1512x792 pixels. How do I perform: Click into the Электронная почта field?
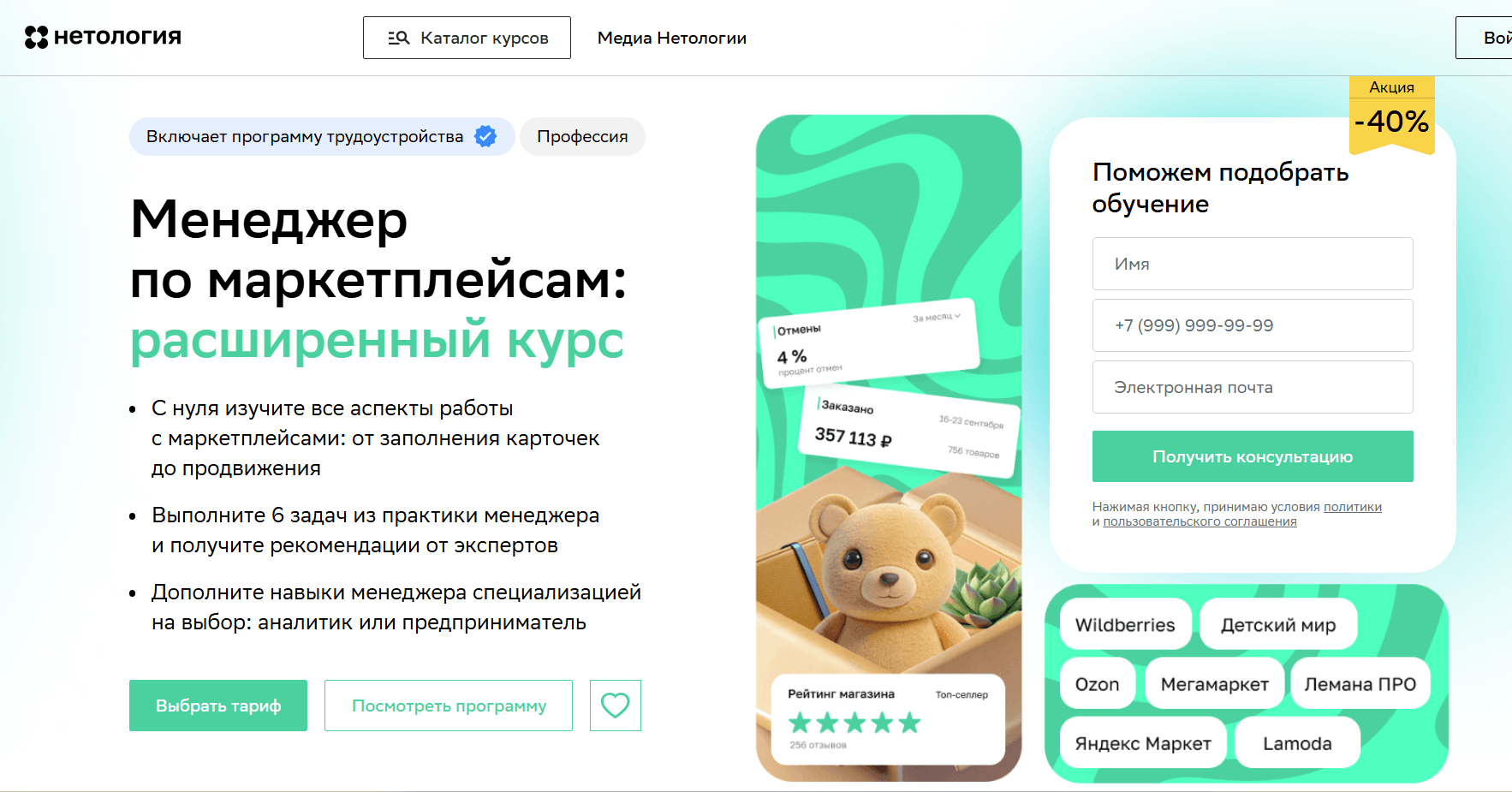pos(1253,387)
